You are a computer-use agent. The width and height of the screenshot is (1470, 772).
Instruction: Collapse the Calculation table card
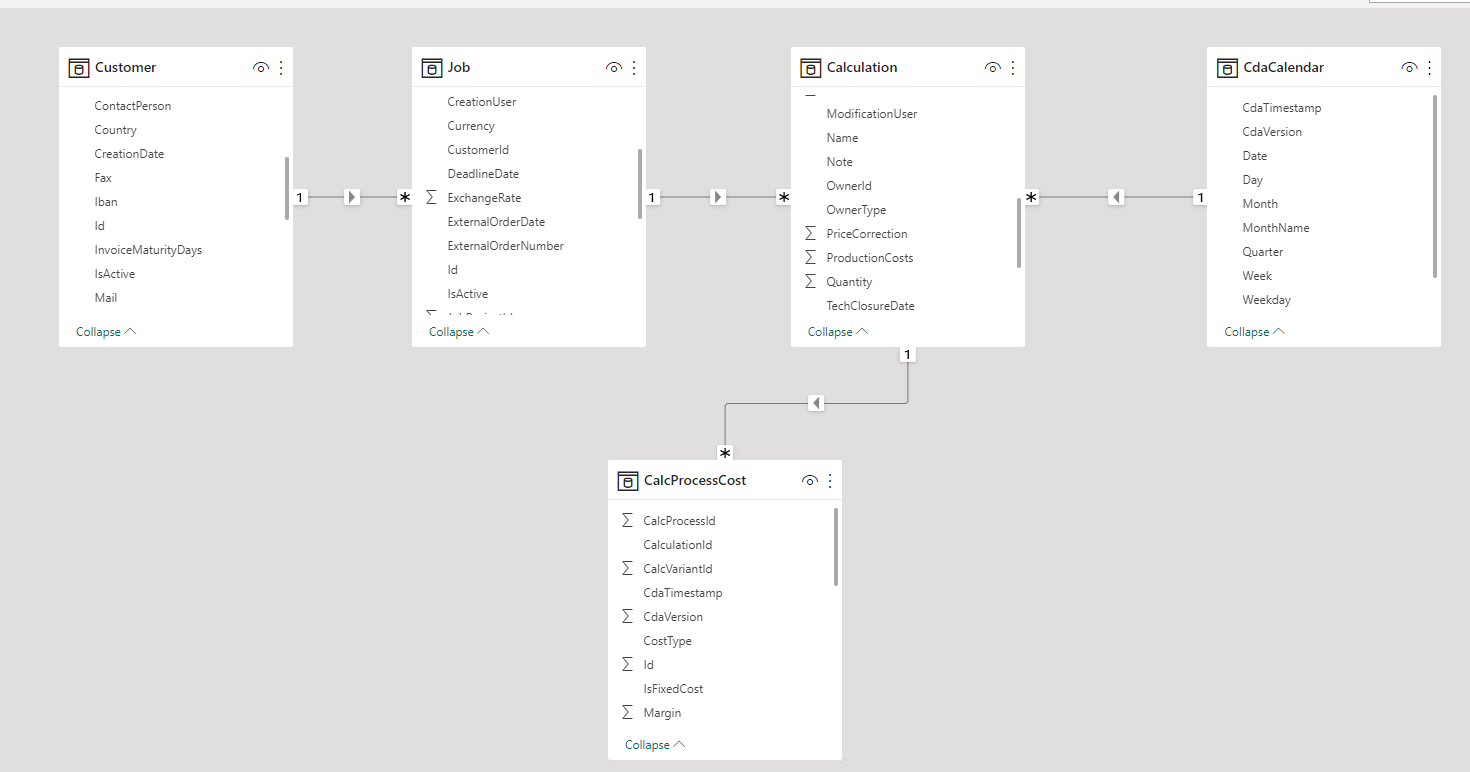pos(838,332)
